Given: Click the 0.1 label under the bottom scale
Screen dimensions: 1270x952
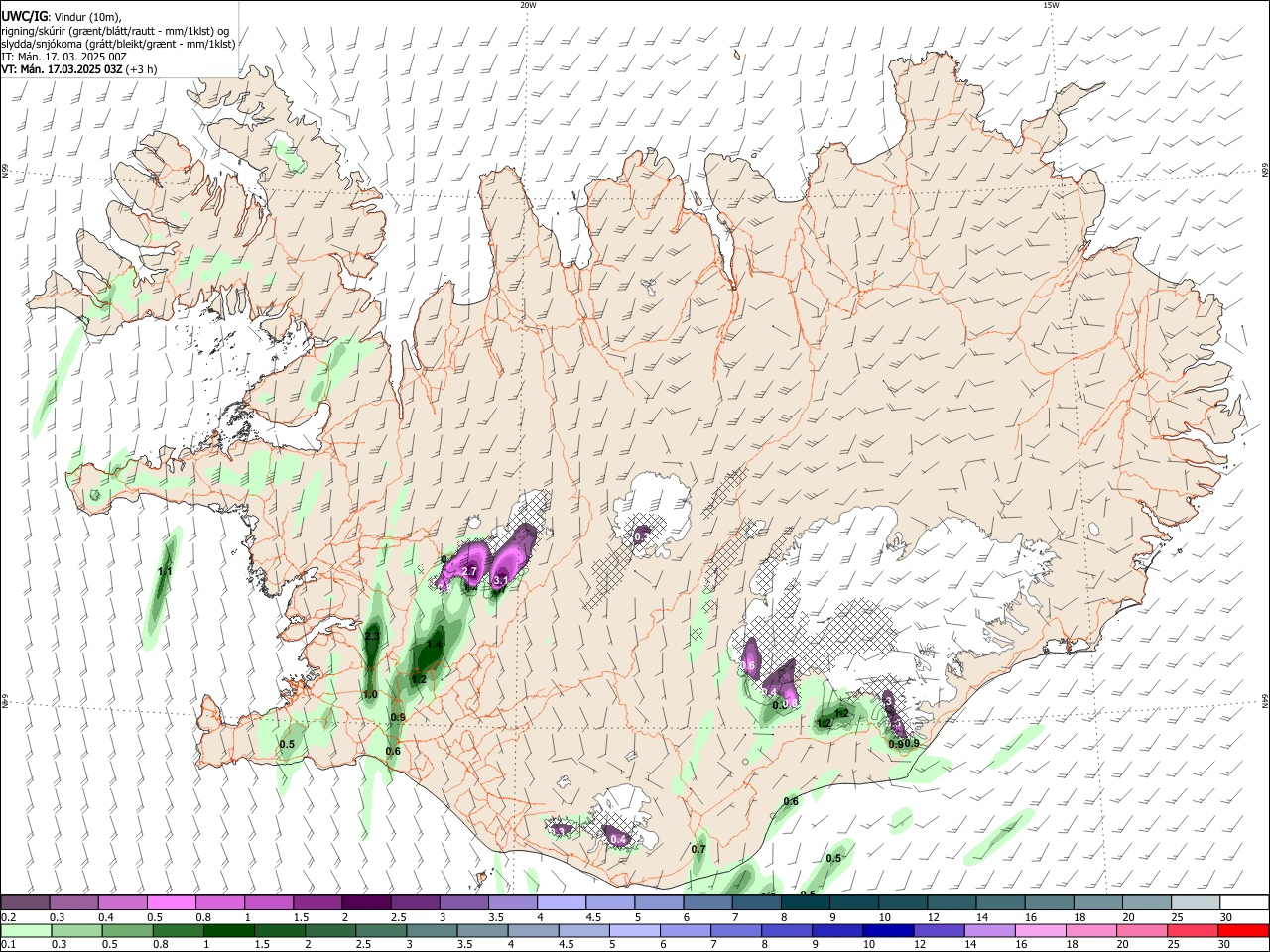Looking at the screenshot, I should 8,944.
